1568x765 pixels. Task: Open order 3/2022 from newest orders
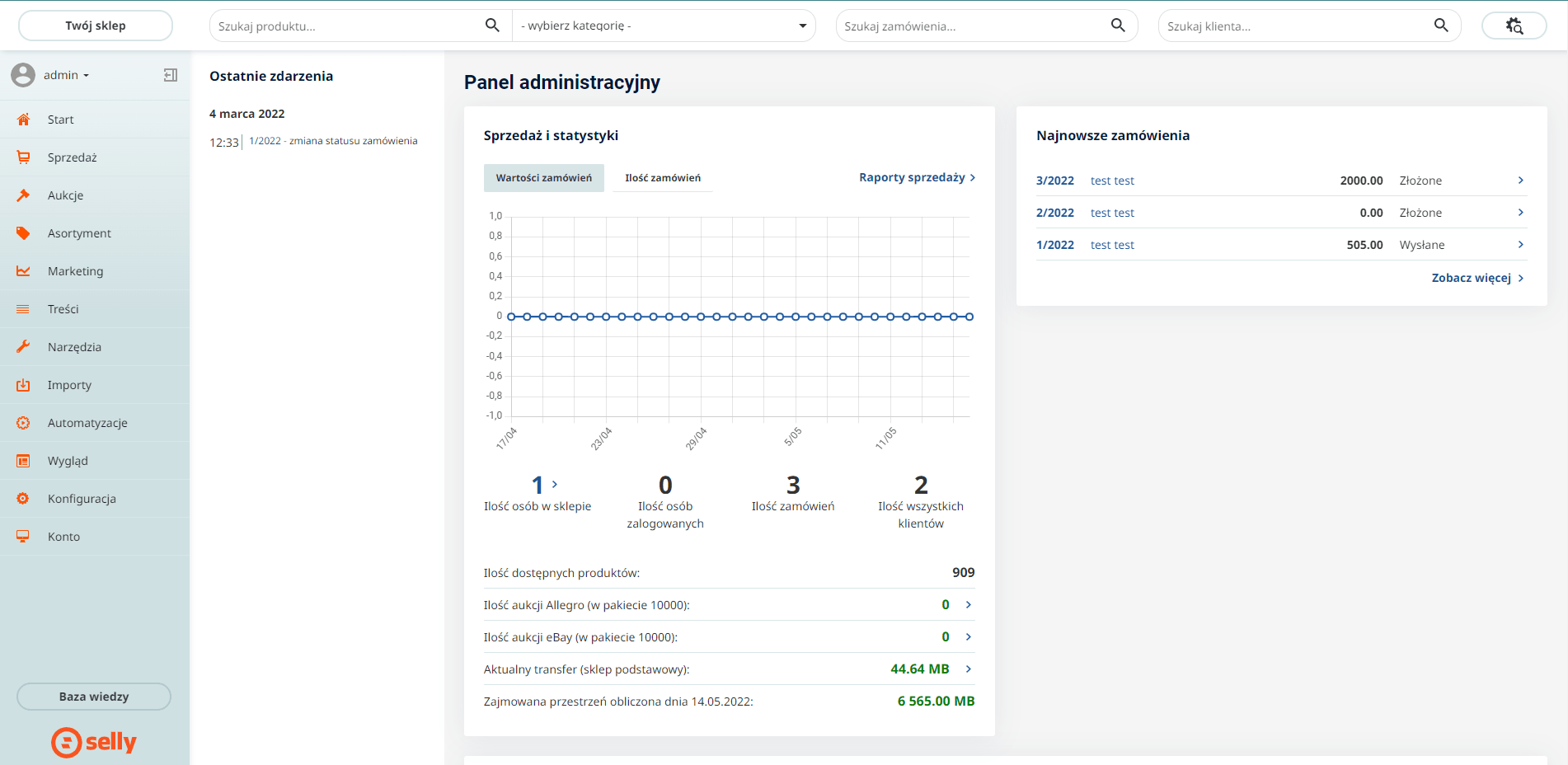point(1054,181)
